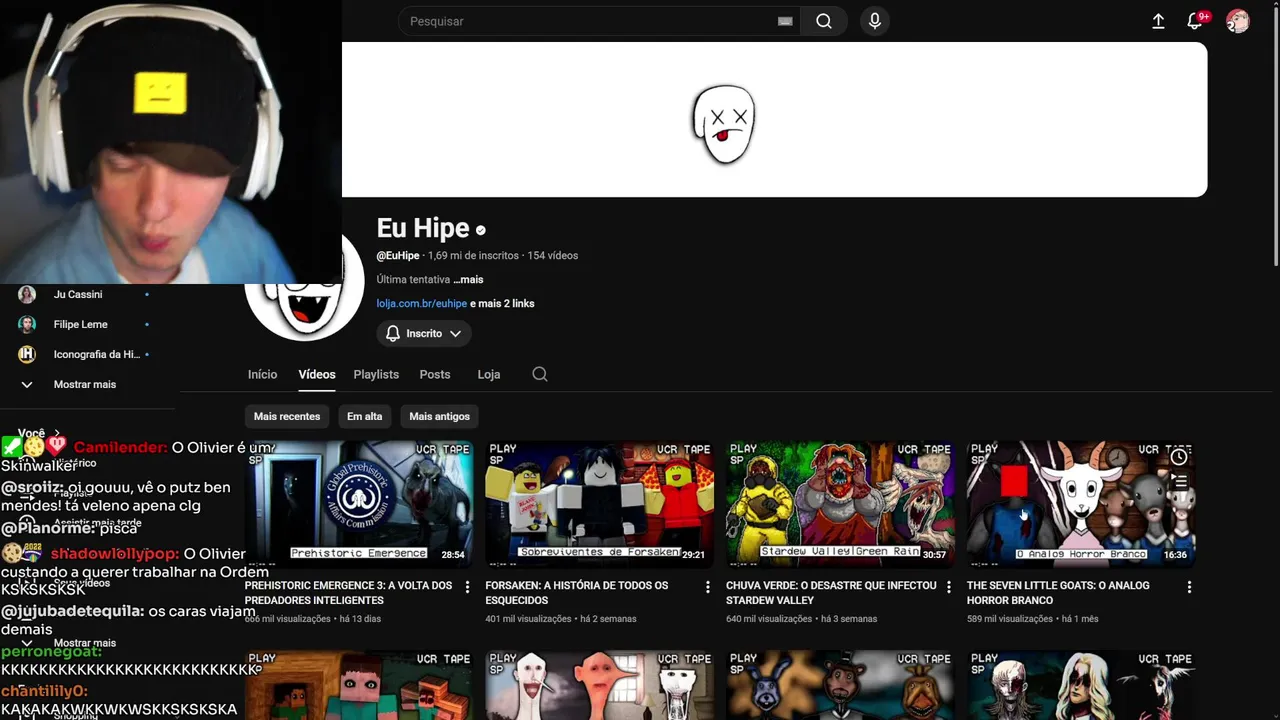Viewport: 1280px width, 720px height.
Task: Open options menu for Chuva Verde video
Action: click(949, 587)
